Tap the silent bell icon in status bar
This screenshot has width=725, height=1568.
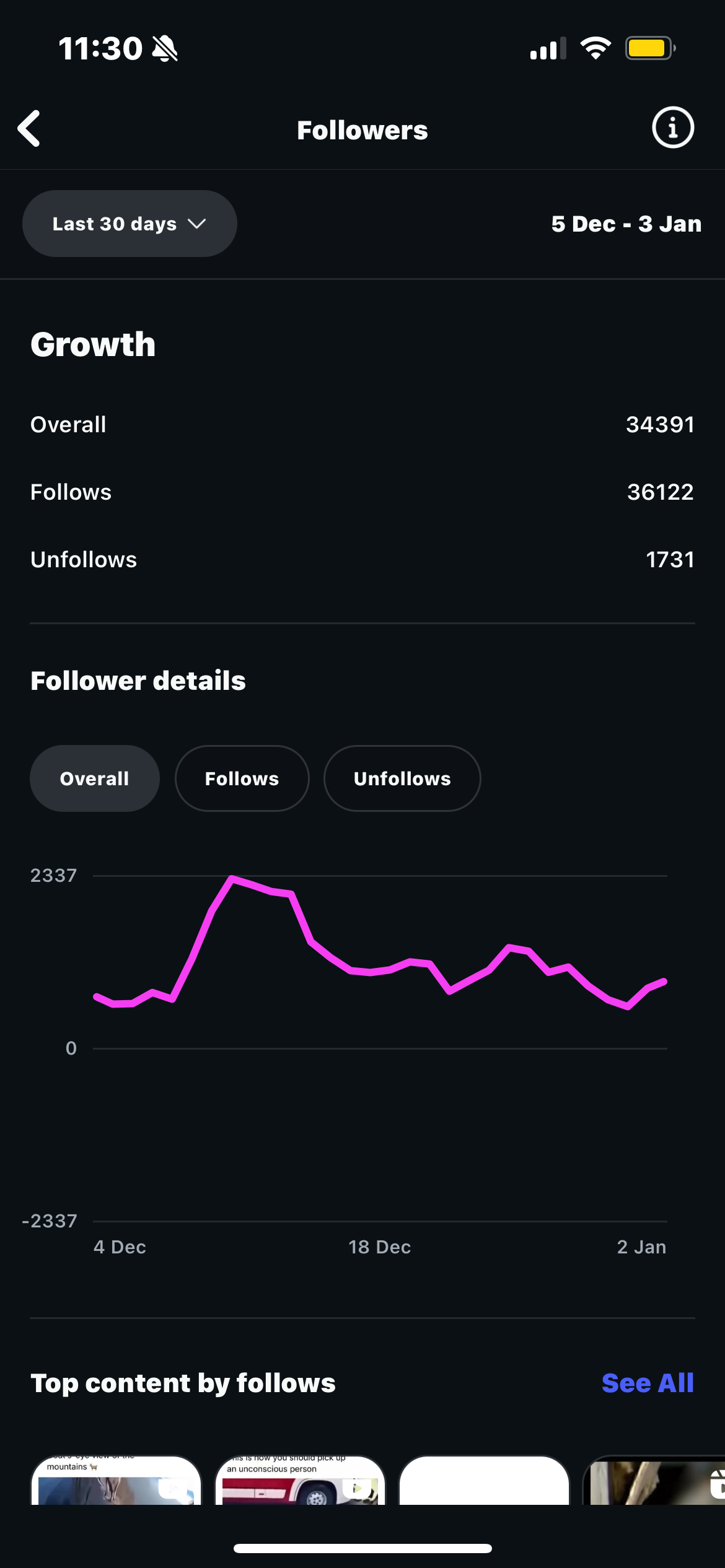[165, 48]
